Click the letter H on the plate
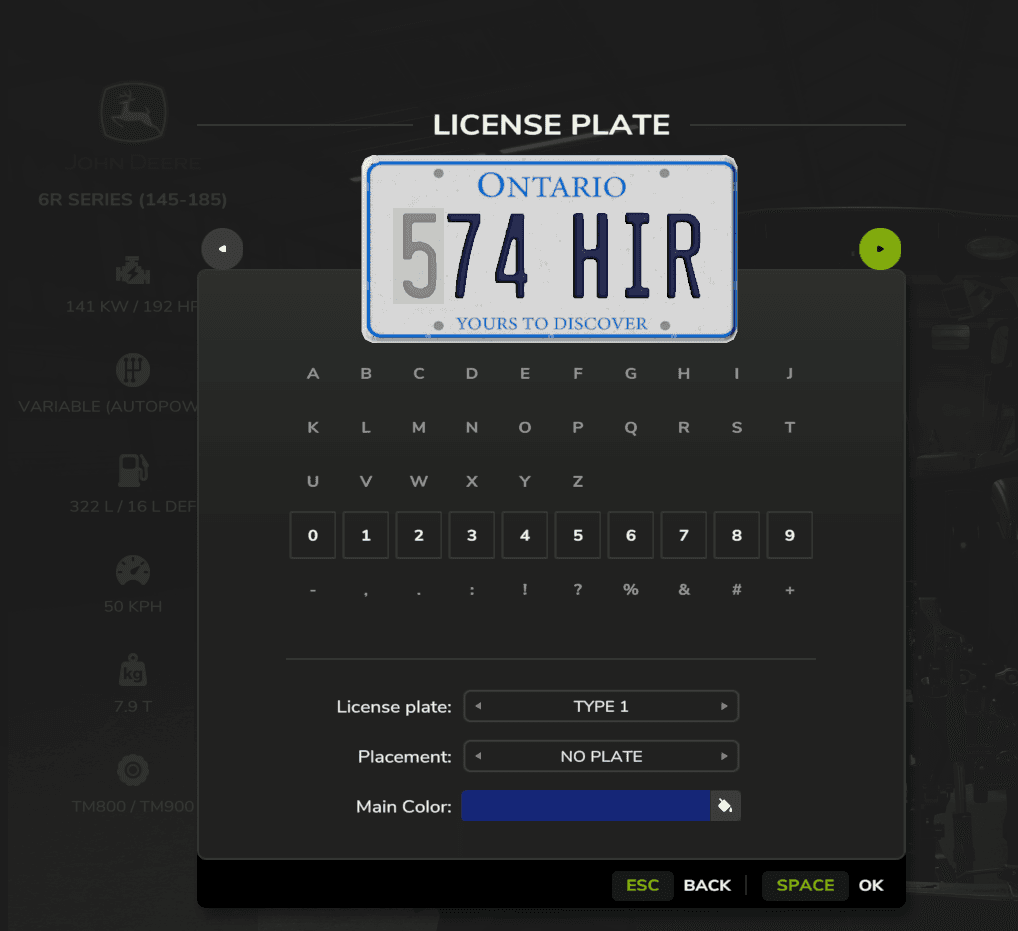This screenshot has width=1018, height=931. (x=591, y=256)
